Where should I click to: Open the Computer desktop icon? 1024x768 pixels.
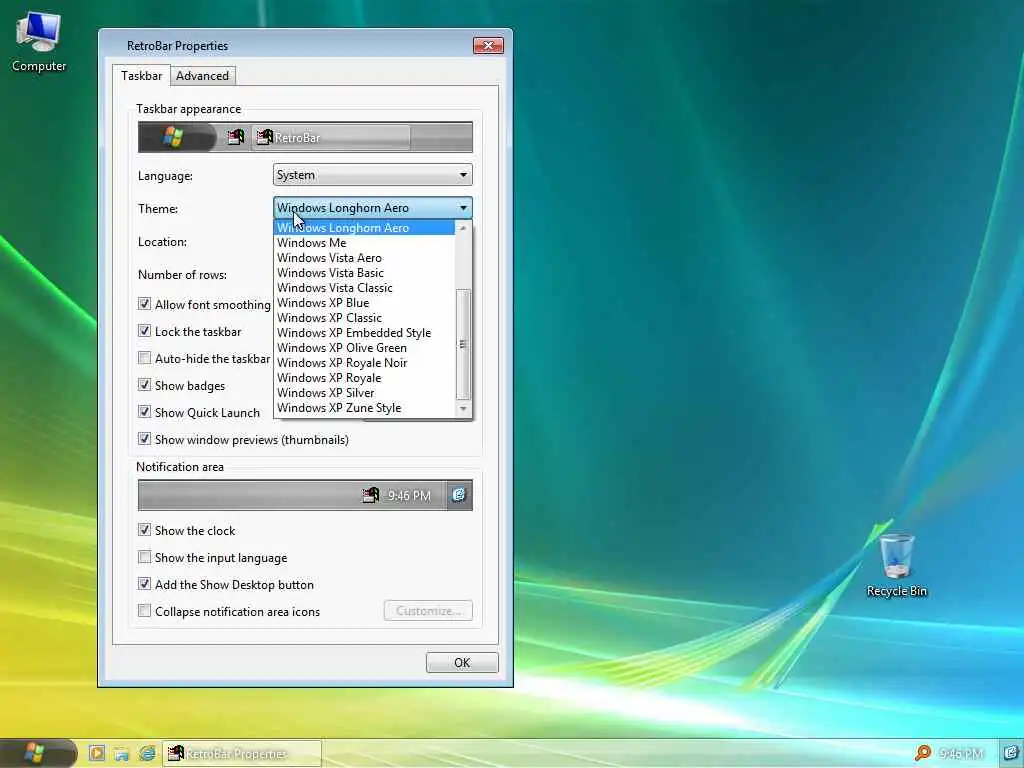tap(39, 42)
